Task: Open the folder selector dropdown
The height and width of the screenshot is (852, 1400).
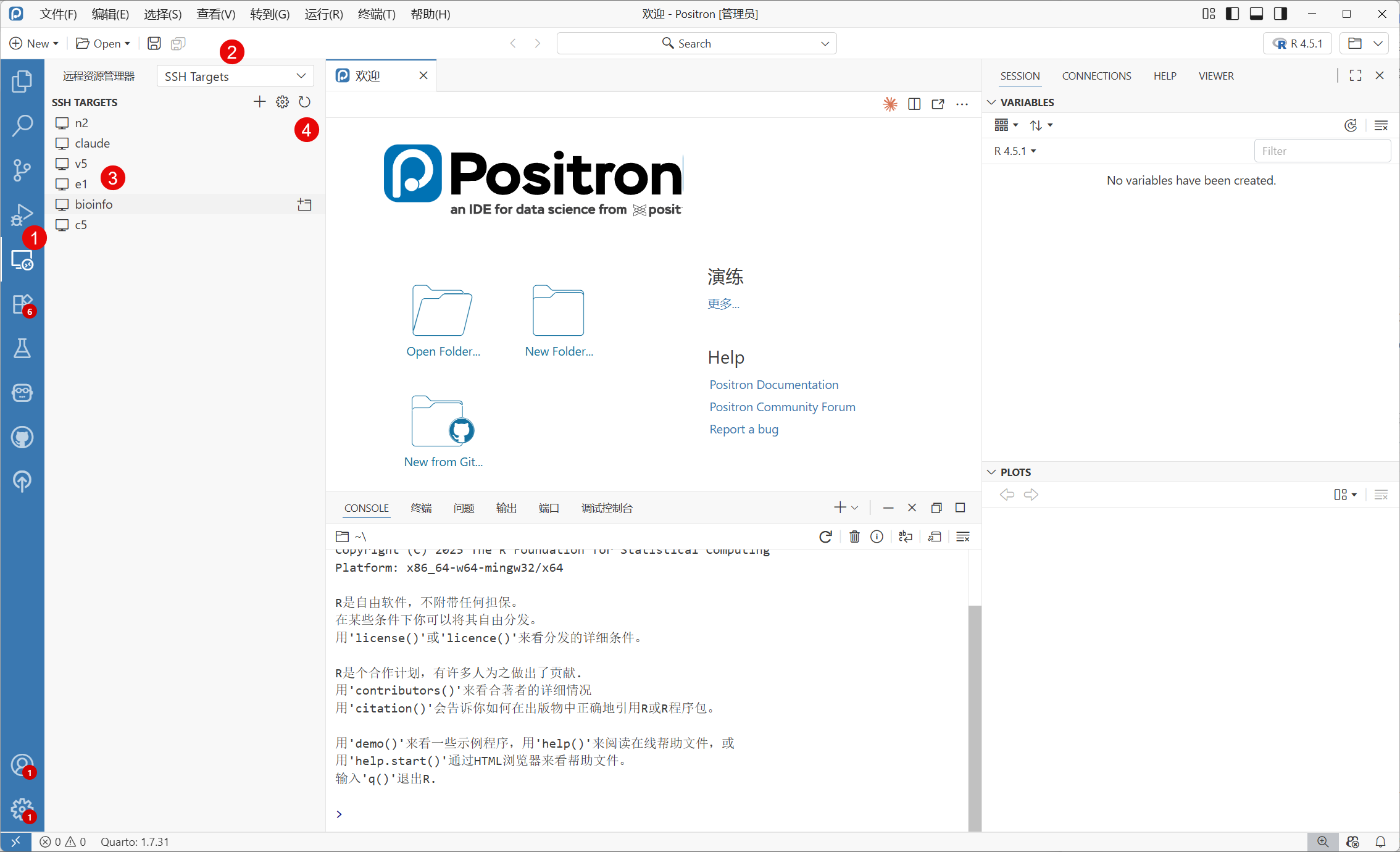Action: pos(1365,43)
